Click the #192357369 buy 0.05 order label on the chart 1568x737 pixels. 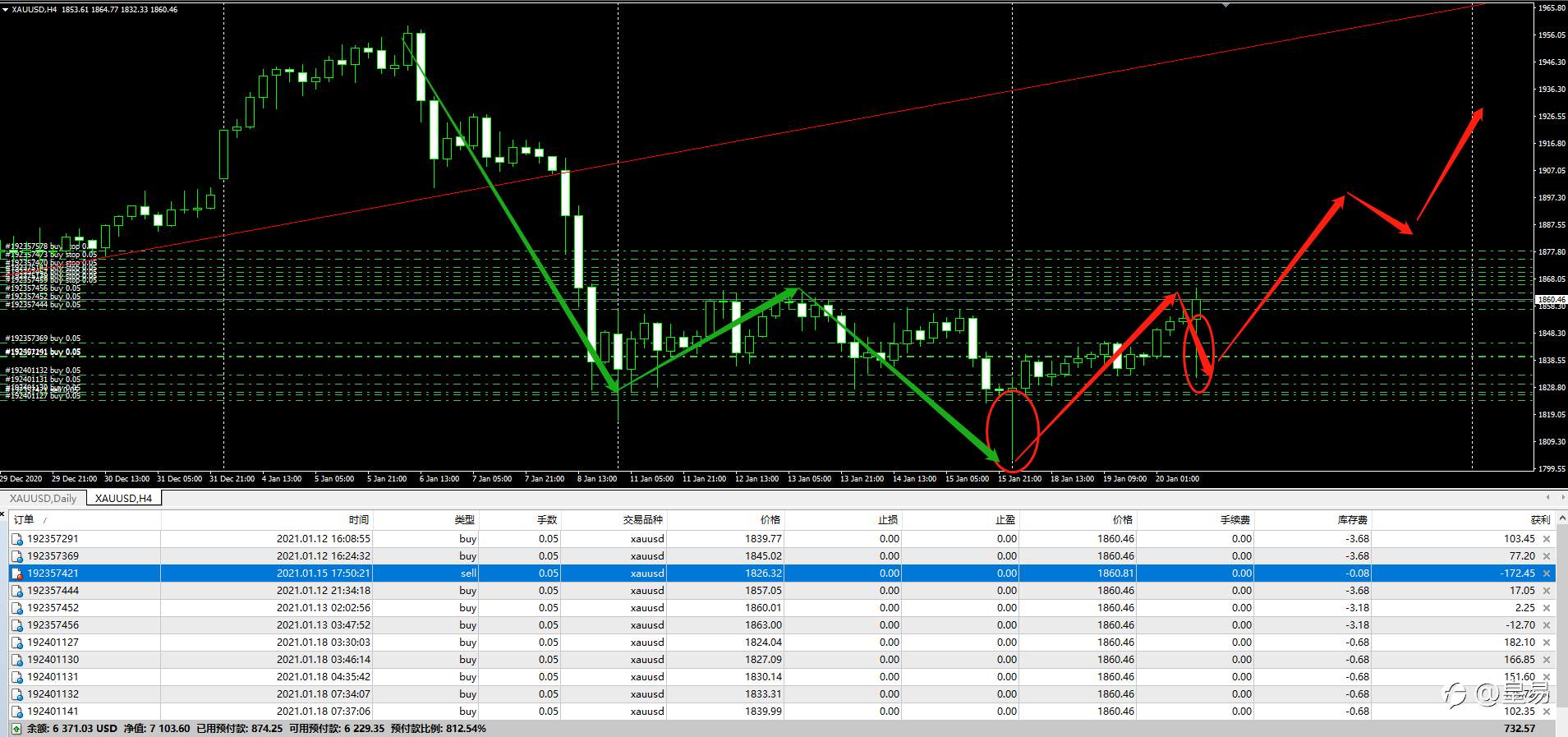43,339
